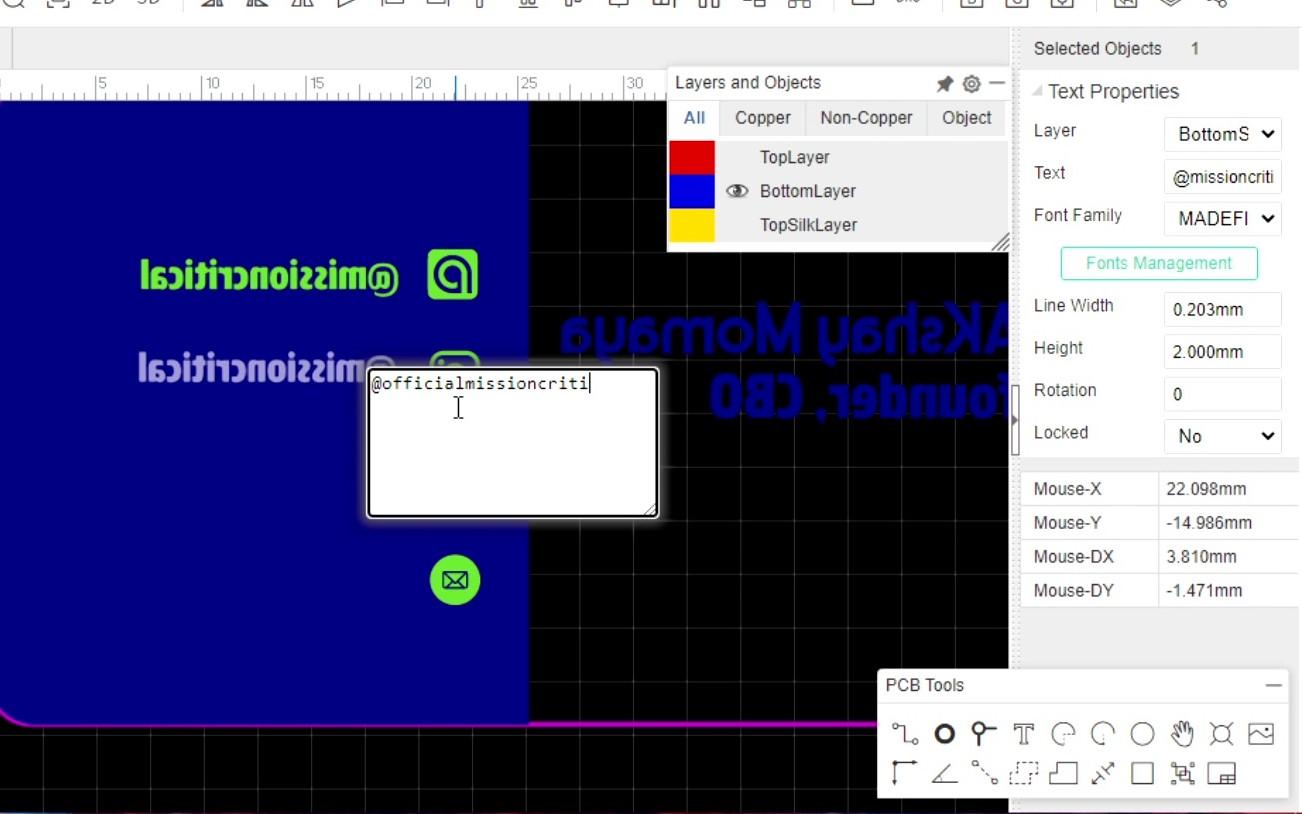
Task: Select the Text tool in PCB Tools
Action: point(1023,735)
